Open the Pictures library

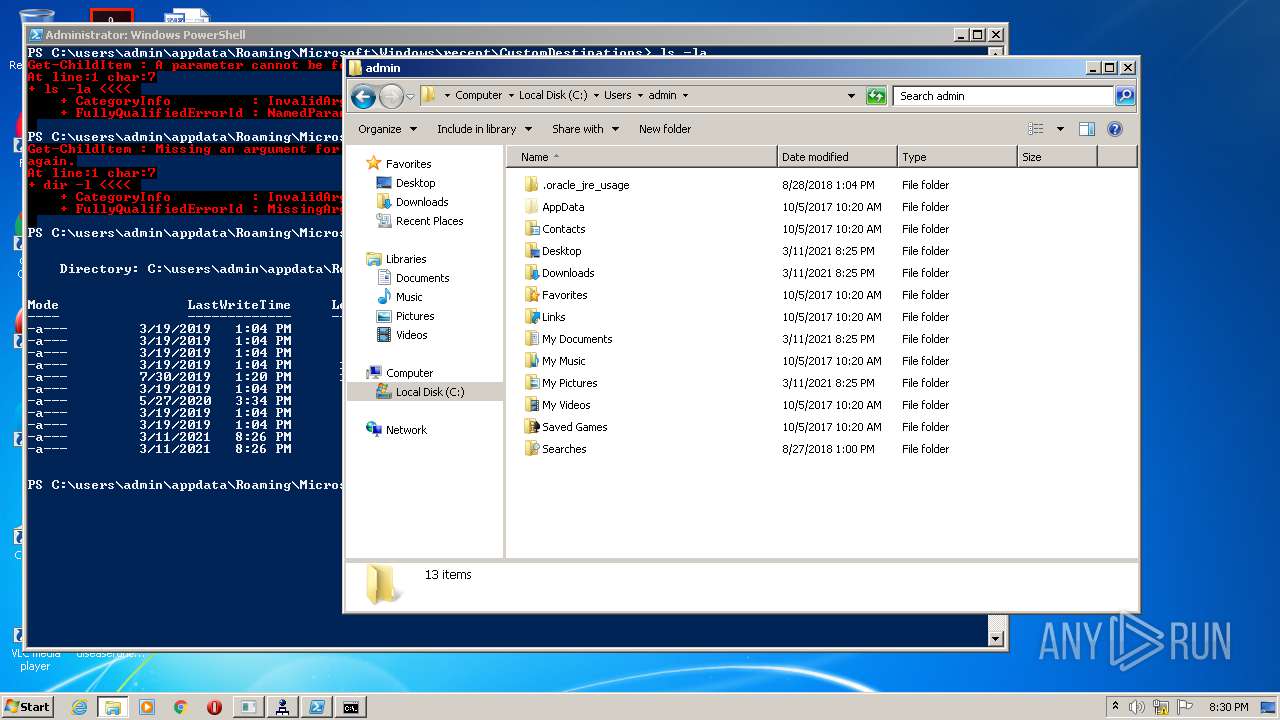[414, 316]
